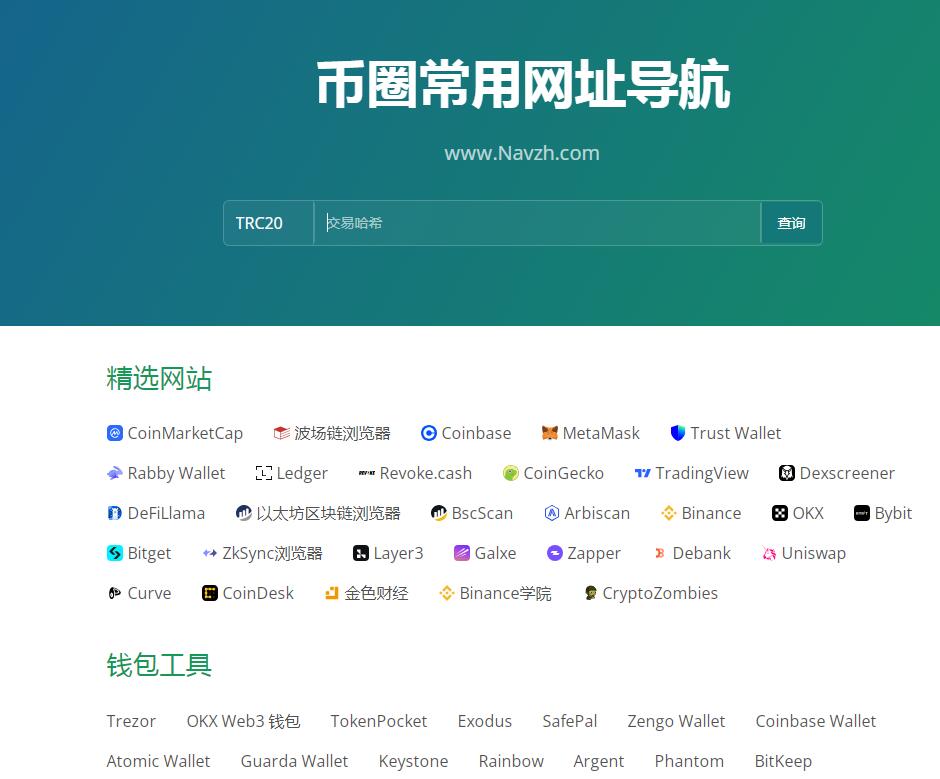Click the CoinMarketCap logo icon
This screenshot has height=779, width=940.
tap(114, 433)
